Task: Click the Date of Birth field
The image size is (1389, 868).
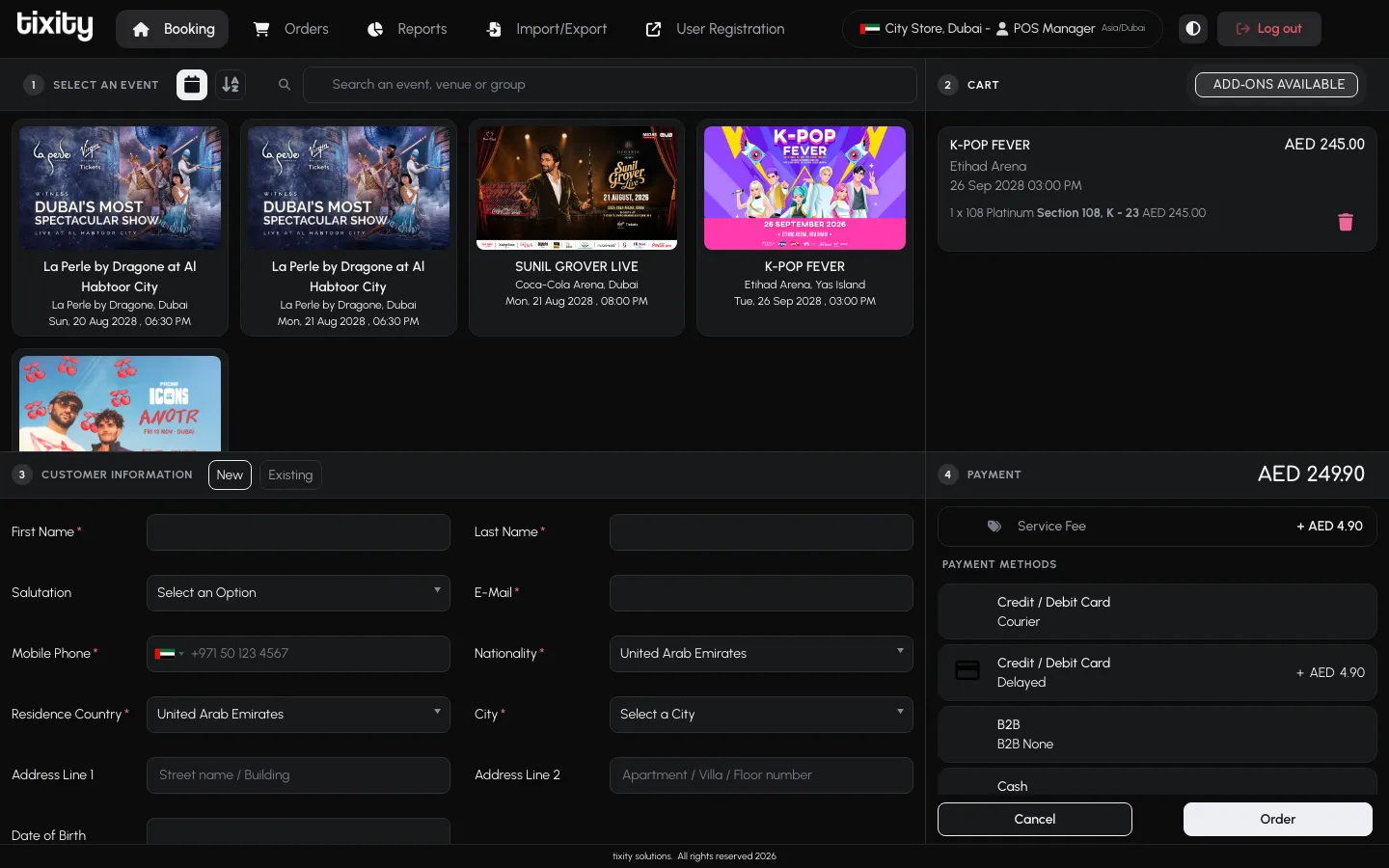Action: pos(298,831)
